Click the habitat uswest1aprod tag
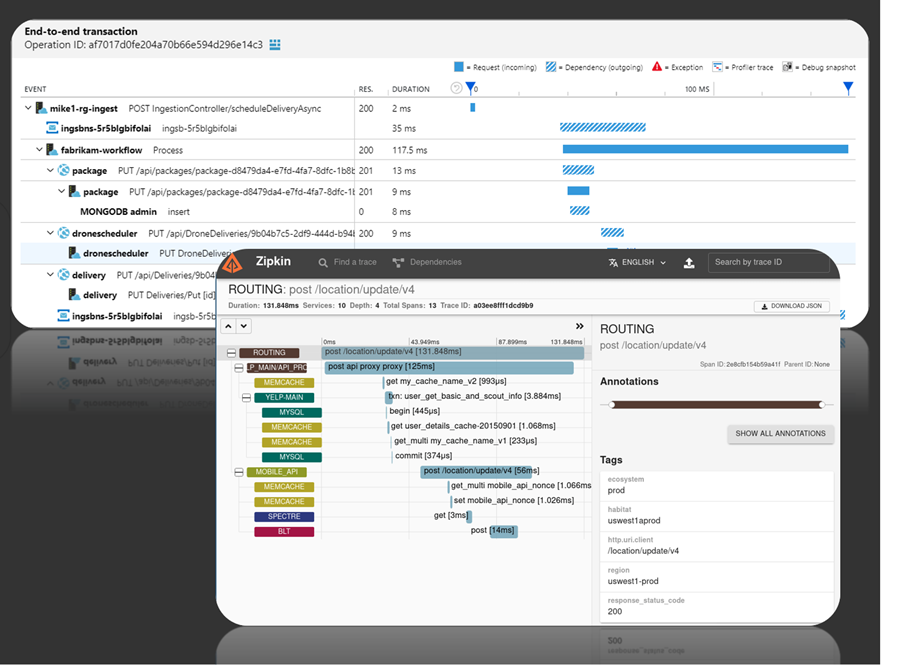 716,516
